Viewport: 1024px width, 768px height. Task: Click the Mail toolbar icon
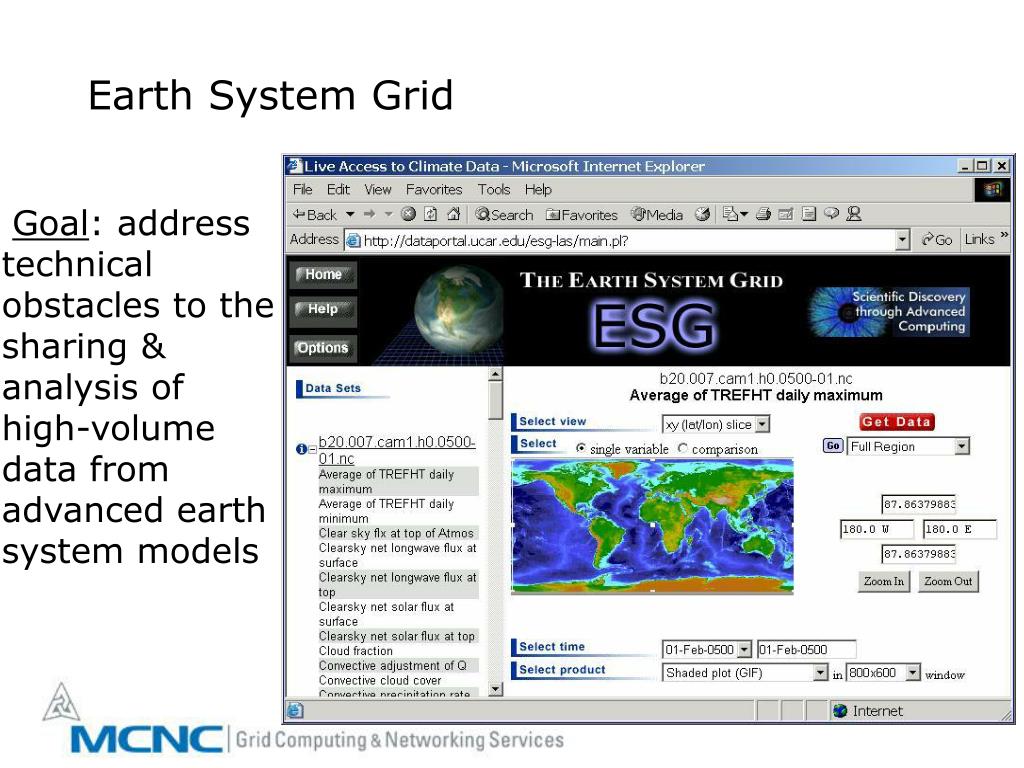click(x=731, y=214)
